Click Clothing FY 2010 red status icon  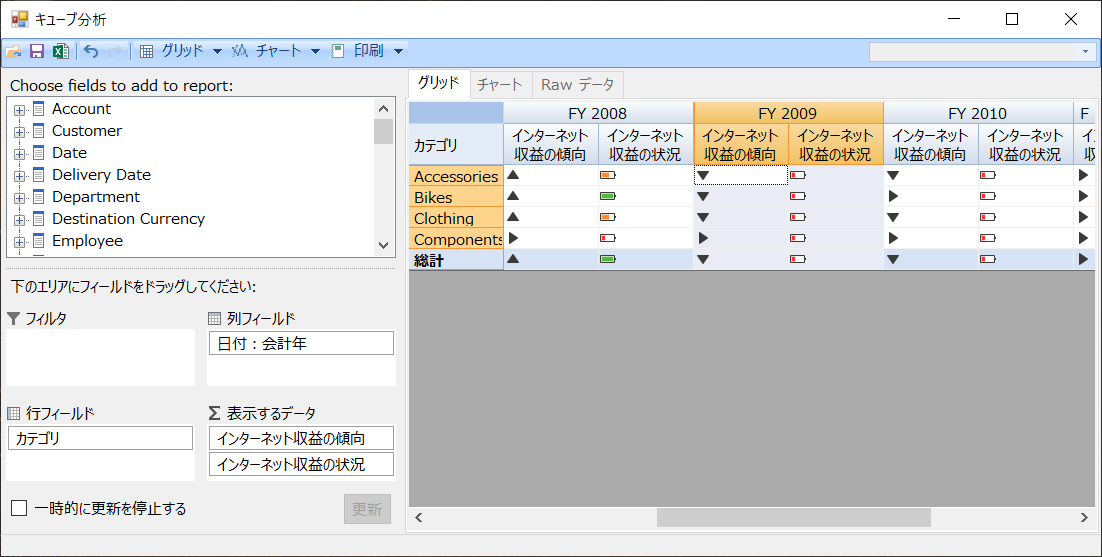point(987,217)
